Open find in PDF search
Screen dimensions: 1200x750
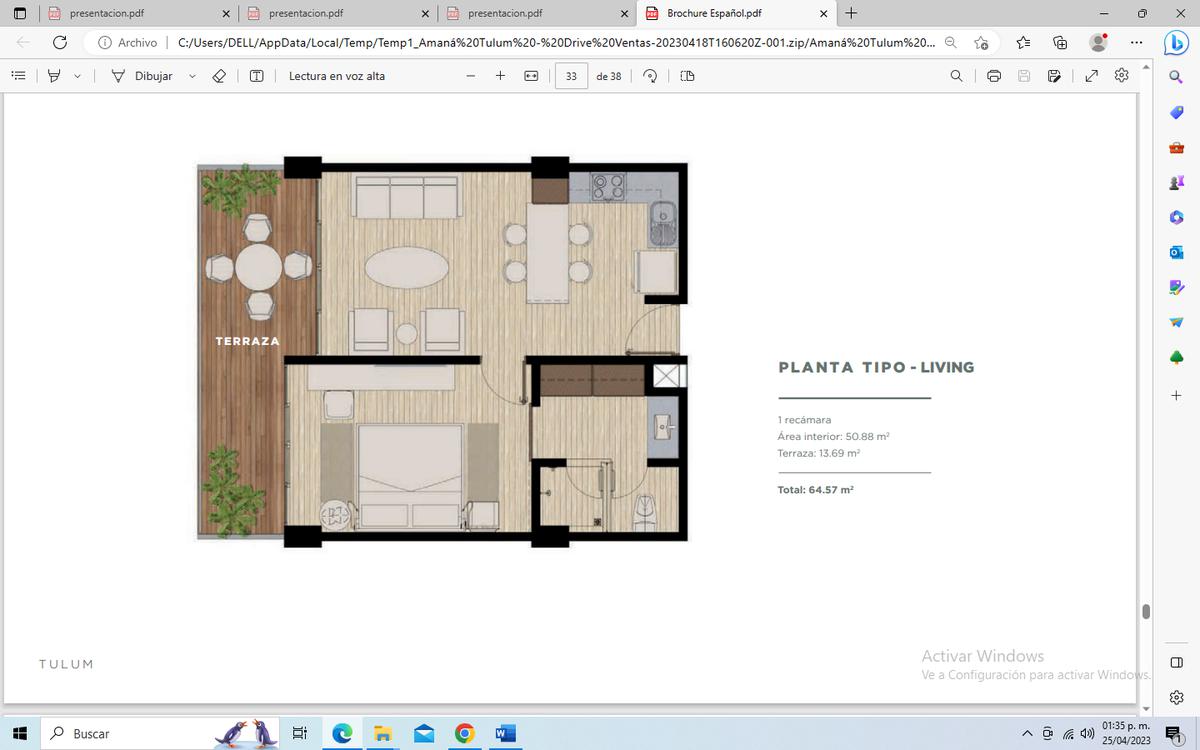[957, 76]
